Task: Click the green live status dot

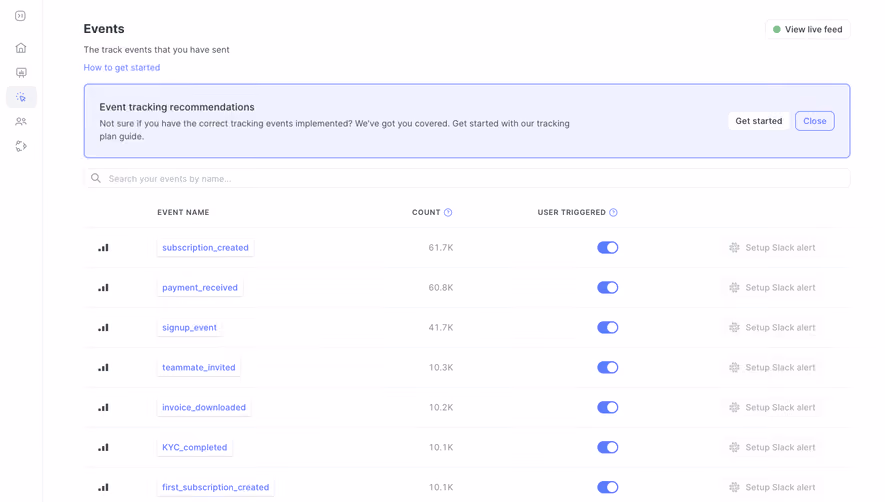Action: click(x=777, y=29)
